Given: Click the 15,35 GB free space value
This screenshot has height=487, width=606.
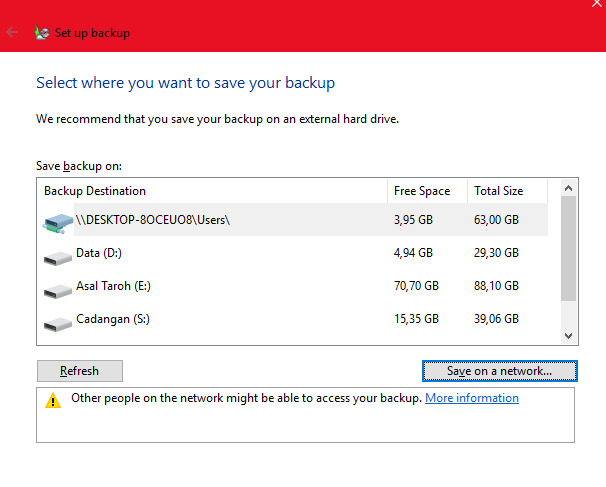Looking at the screenshot, I should pyautogui.click(x=416, y=319).
